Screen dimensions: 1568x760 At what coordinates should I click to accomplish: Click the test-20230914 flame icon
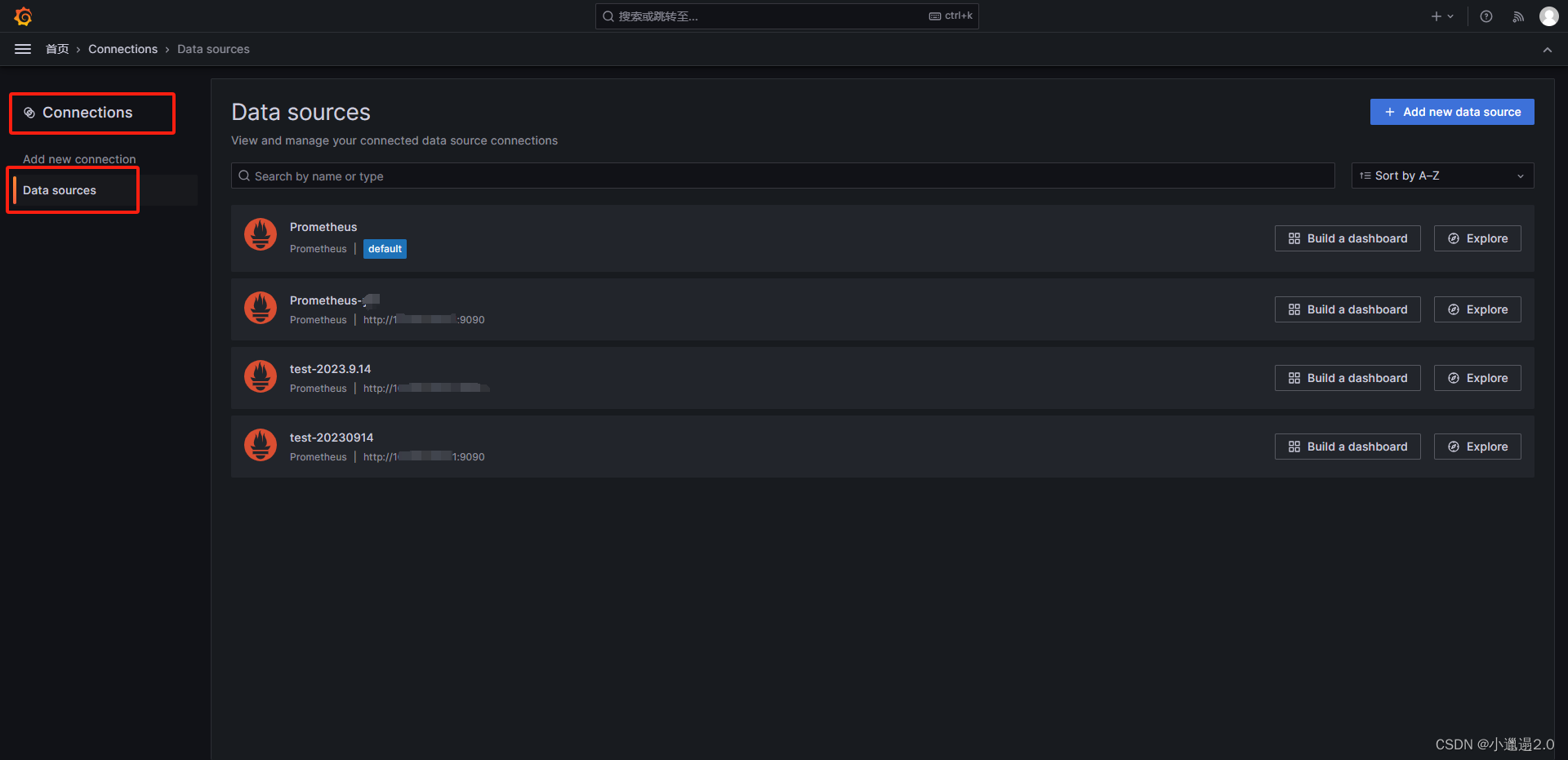pyautogui.click(x=261, y=446)
